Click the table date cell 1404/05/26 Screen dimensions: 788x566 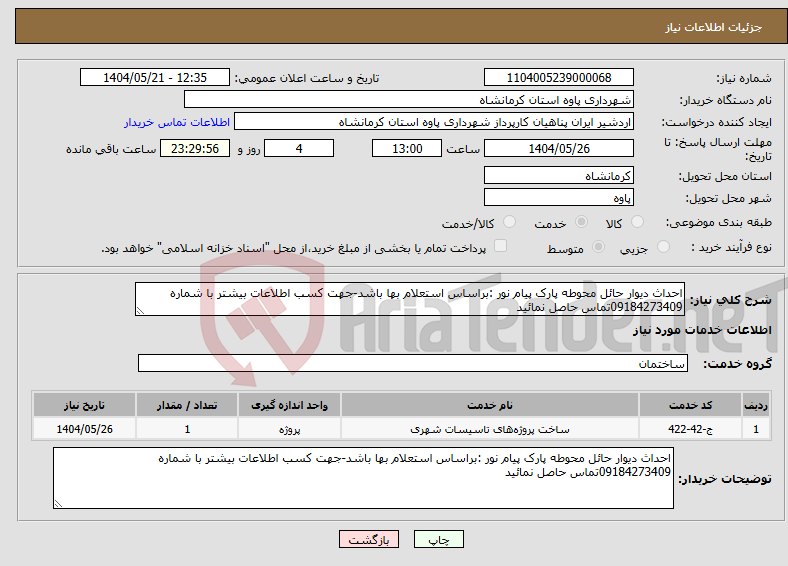tap(84, 429)
